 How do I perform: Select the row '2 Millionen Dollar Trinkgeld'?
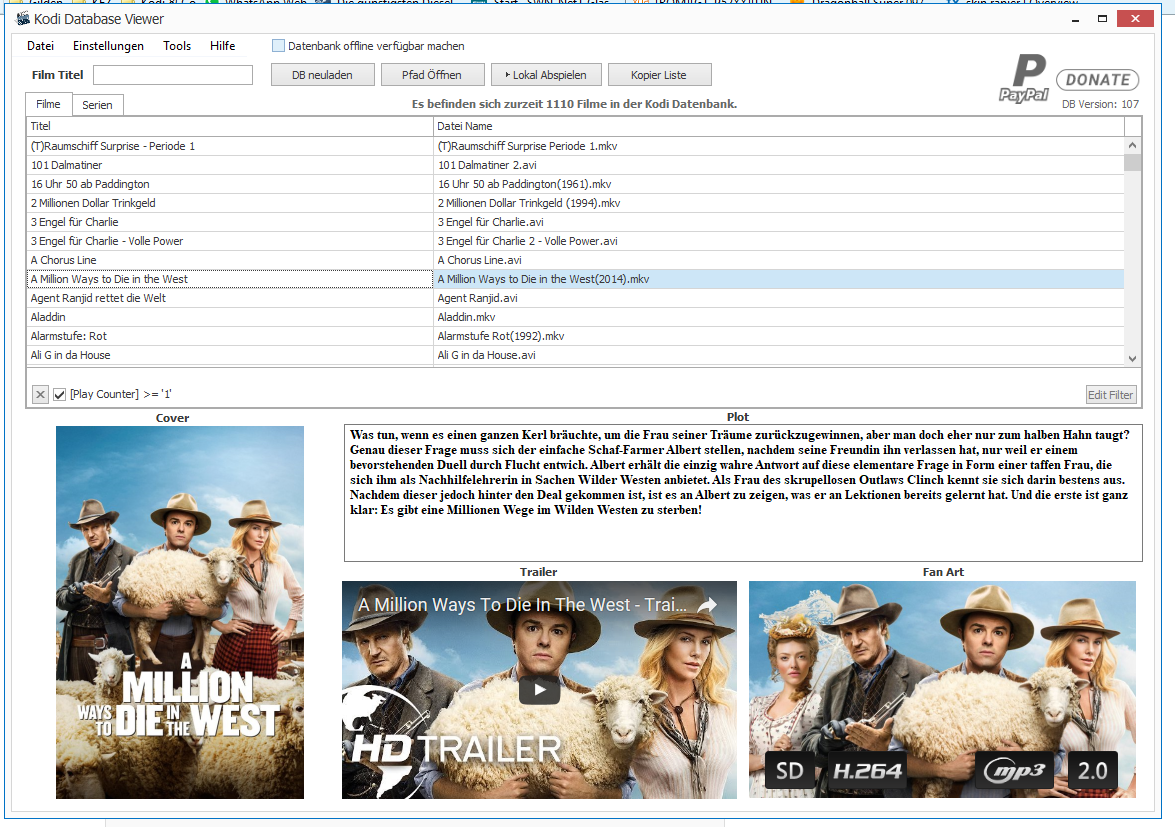point(576,203)
